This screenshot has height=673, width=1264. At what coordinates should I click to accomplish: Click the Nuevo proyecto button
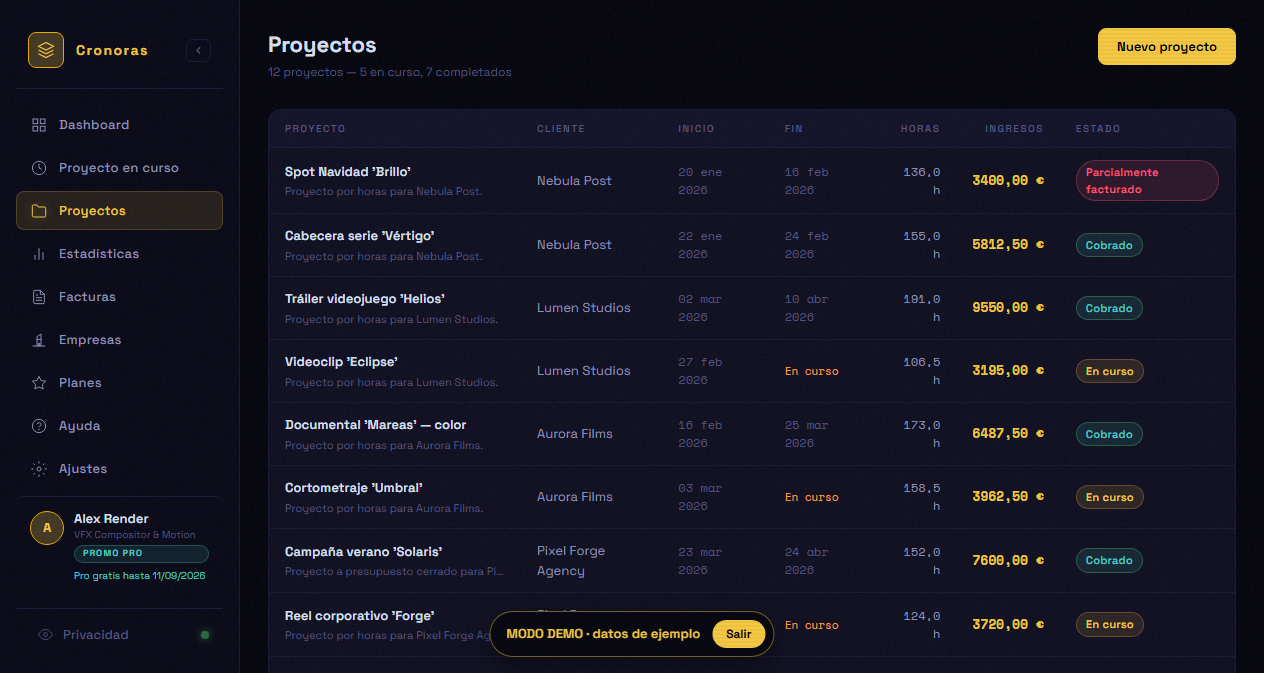click(x=1167, y=47)
